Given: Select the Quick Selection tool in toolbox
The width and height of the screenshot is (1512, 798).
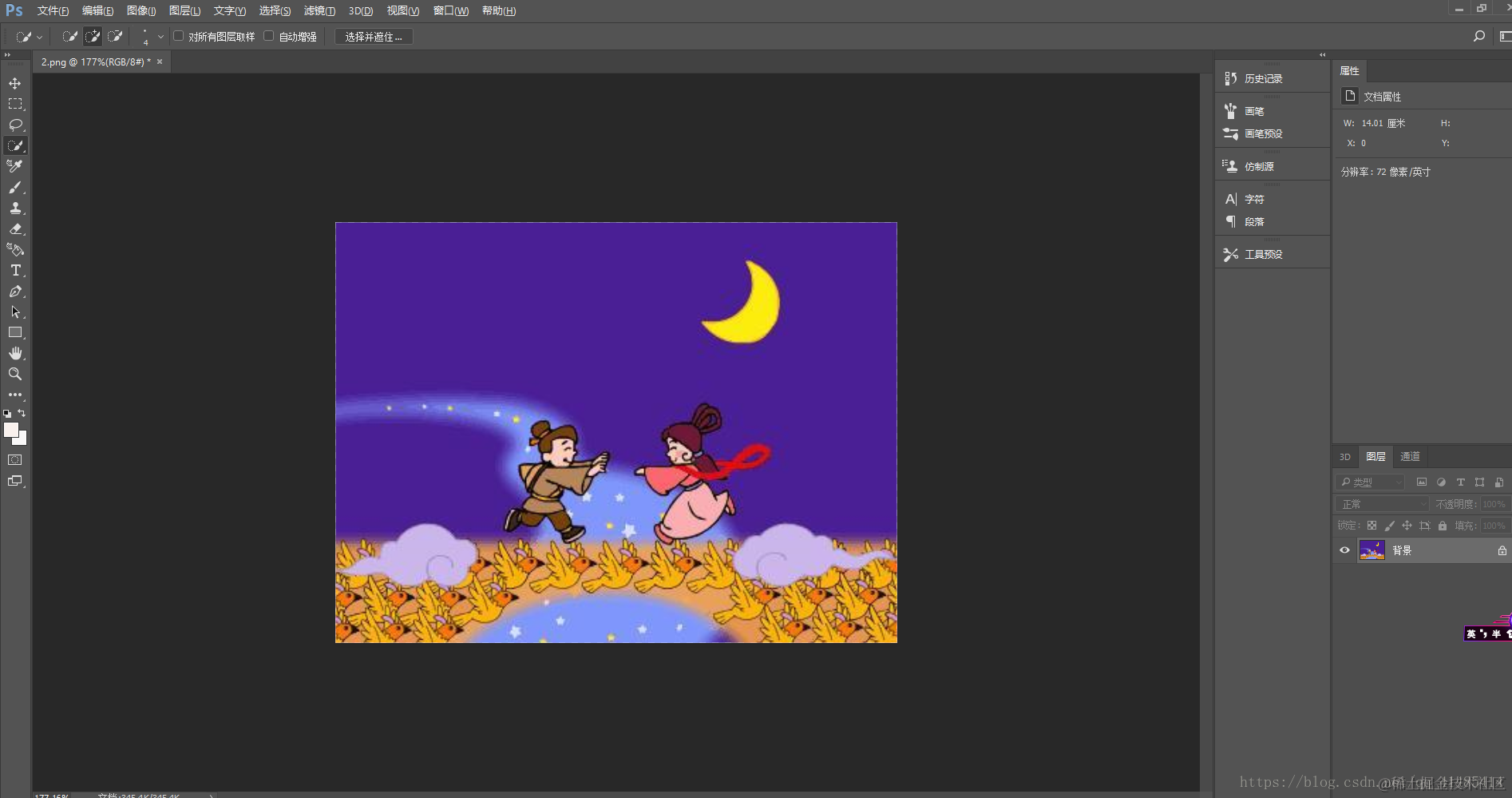Looking at the screenshot, I should (x=15, y=145).
